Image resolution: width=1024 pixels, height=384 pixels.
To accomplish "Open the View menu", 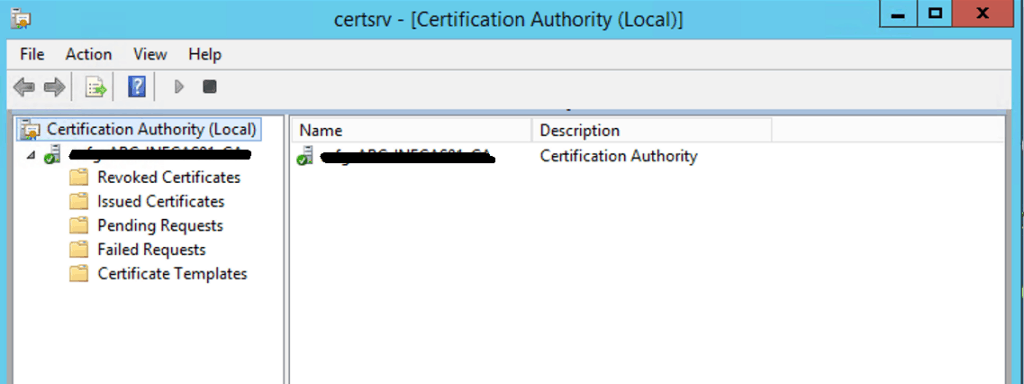I will click(150, 54).
